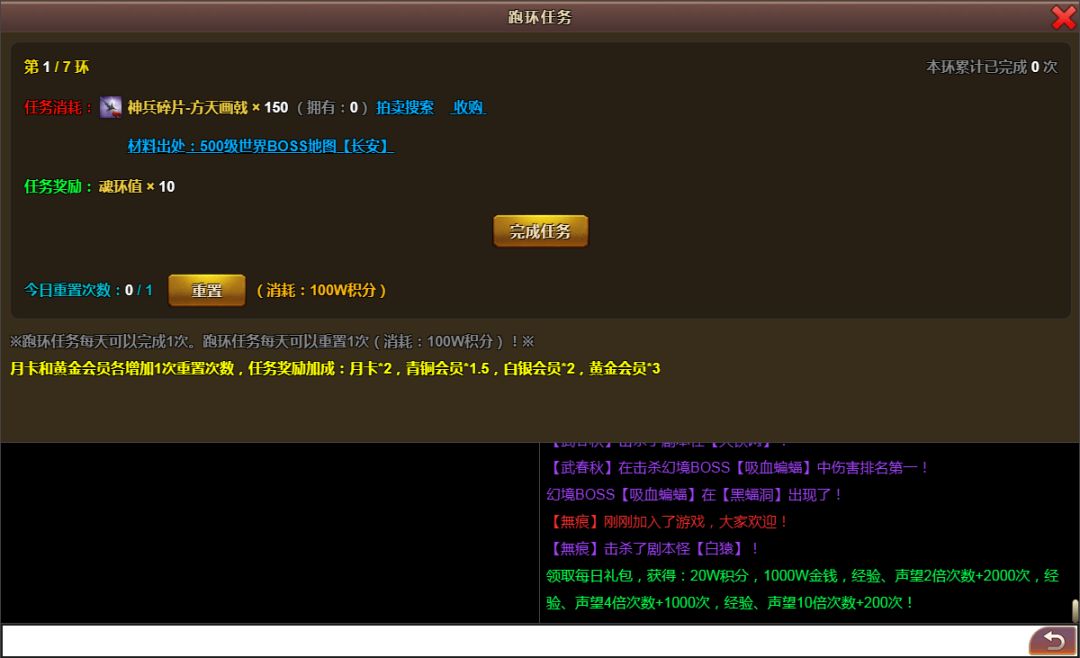
Task: Open the 材料出处 500级世界BOSS地图 link
Action: [x=260, y=146]
